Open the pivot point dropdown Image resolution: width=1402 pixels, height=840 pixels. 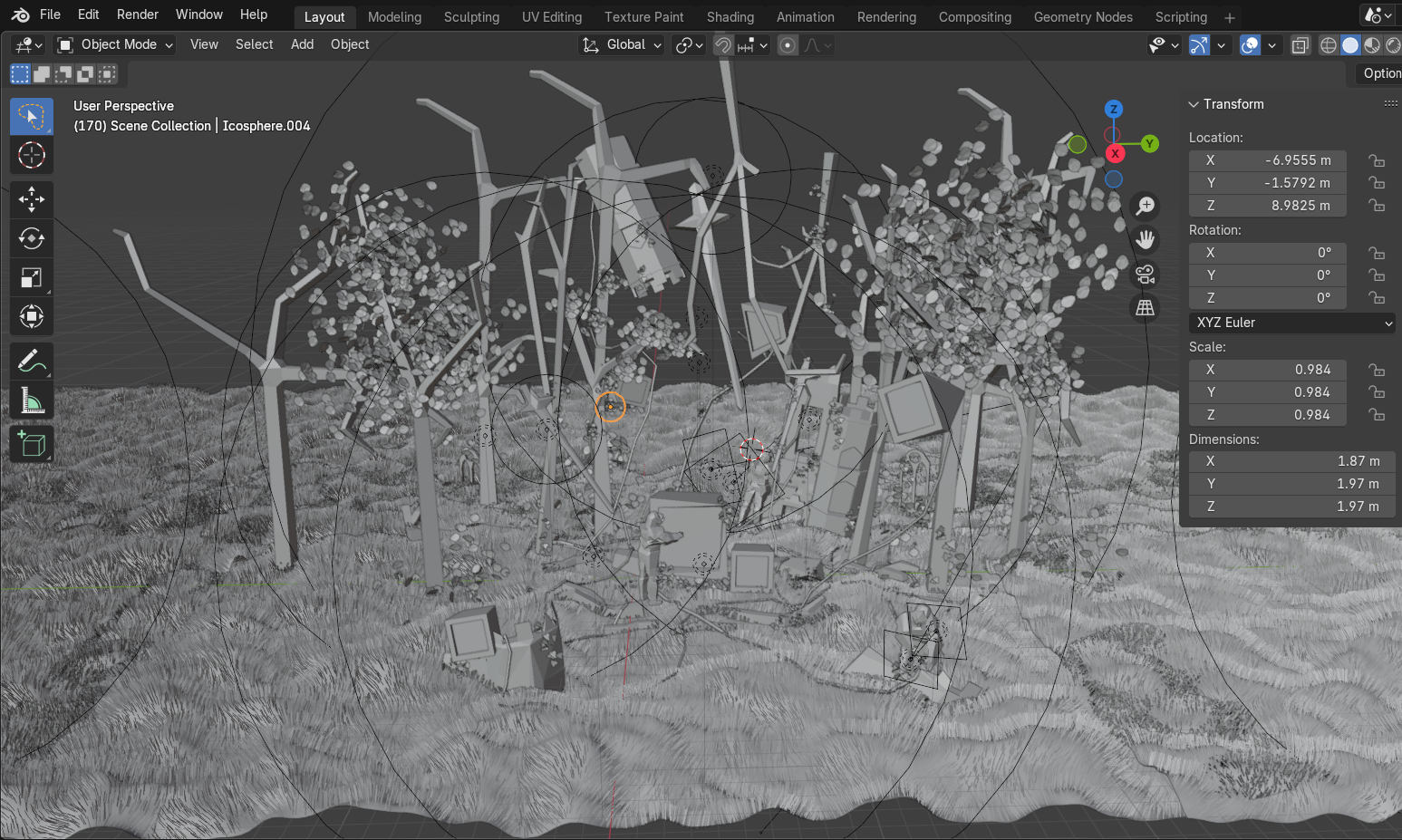click(x=689, y=45)
